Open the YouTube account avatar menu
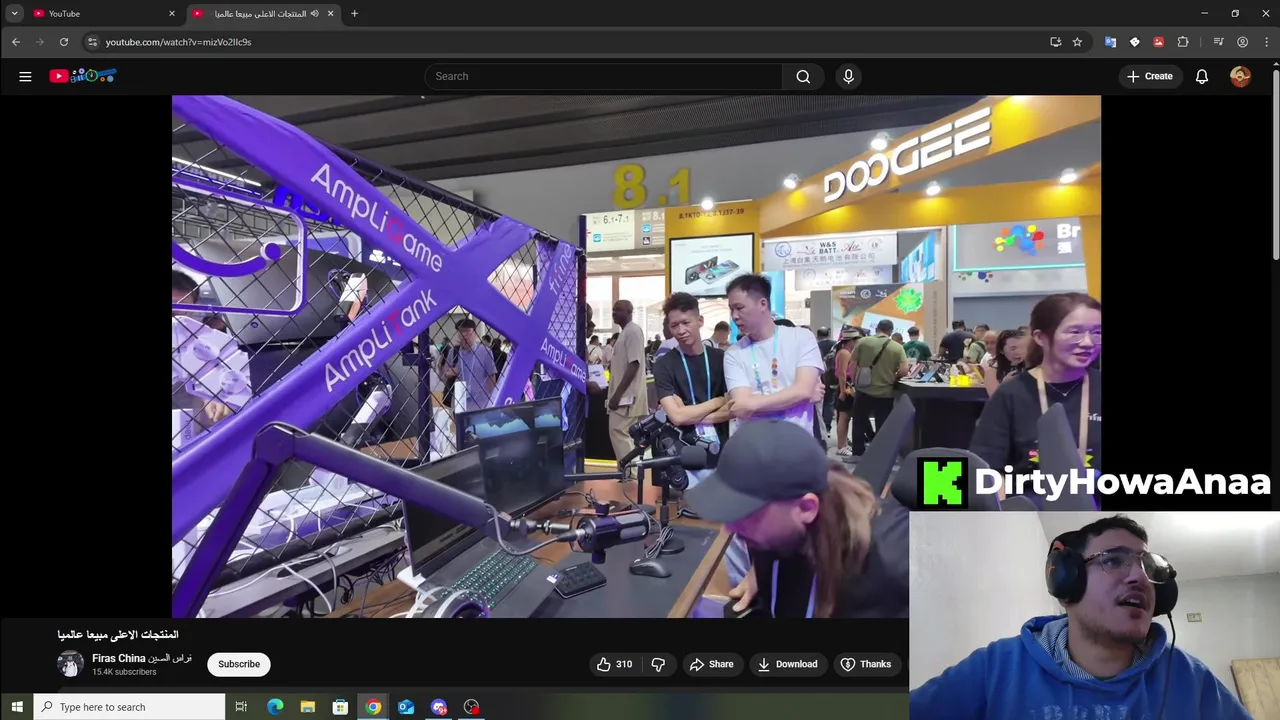Screen dimensions: 1280x720 [1240, 76]
